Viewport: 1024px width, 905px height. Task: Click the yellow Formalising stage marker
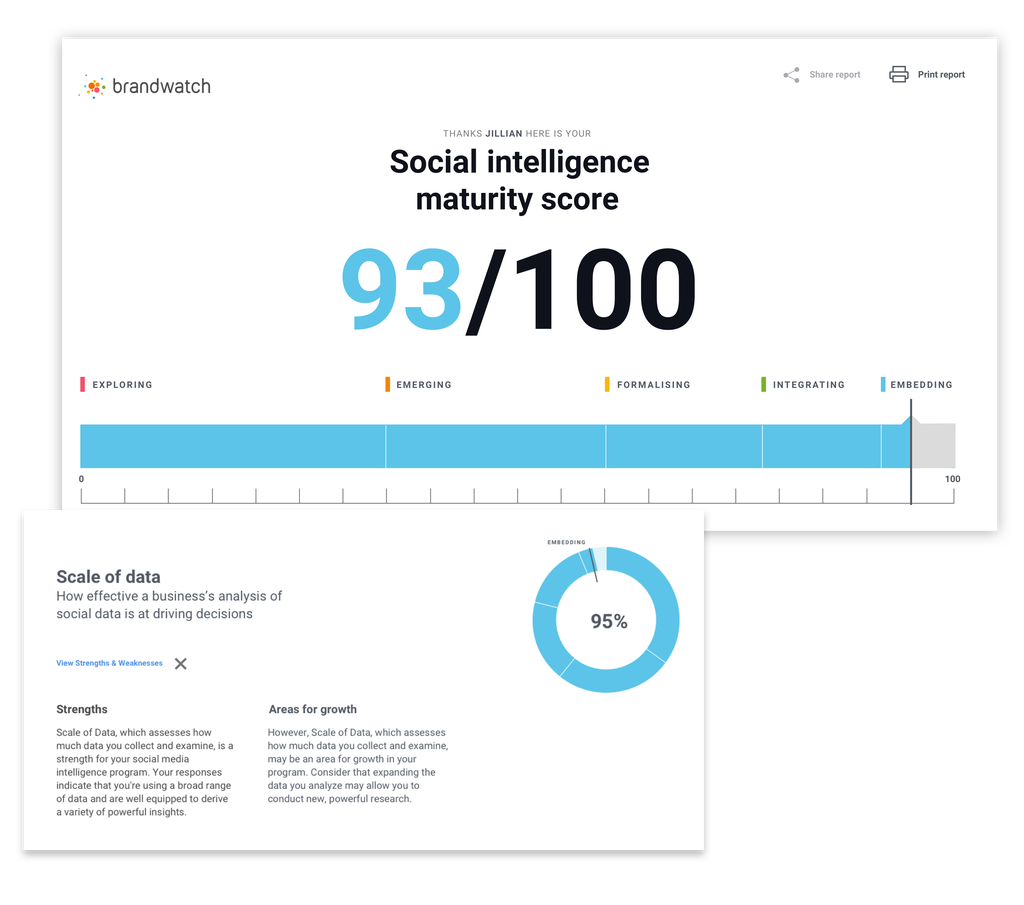(x=607, y=384)
